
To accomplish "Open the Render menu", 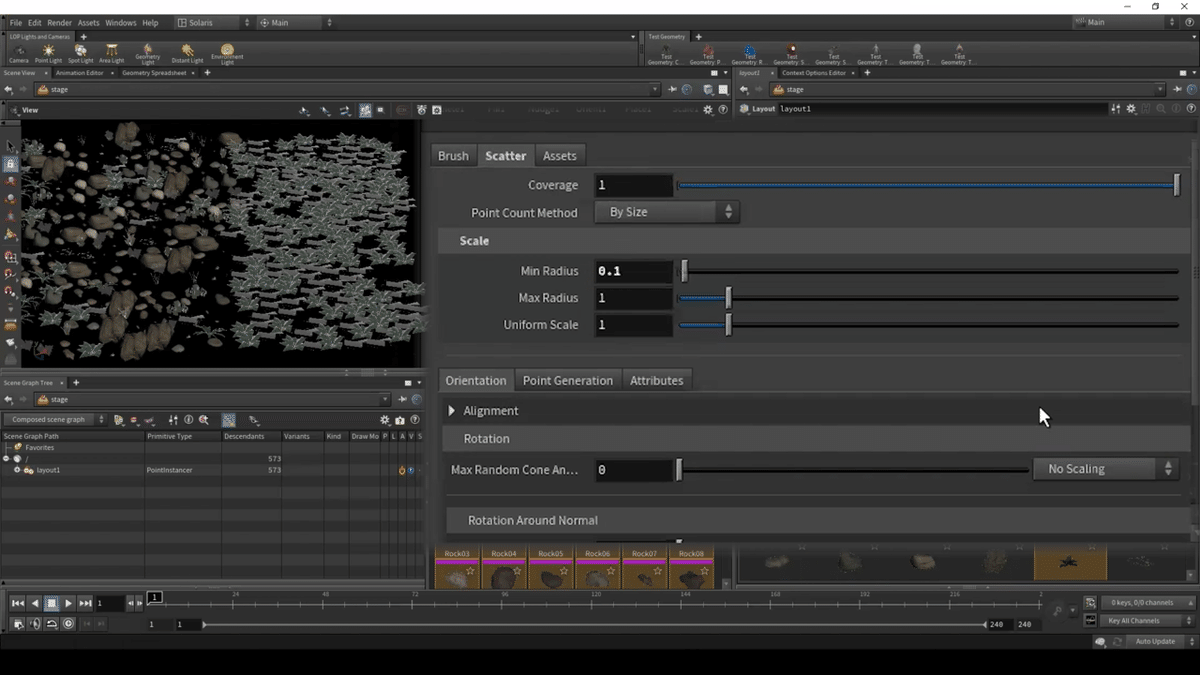I will [59, 22].
